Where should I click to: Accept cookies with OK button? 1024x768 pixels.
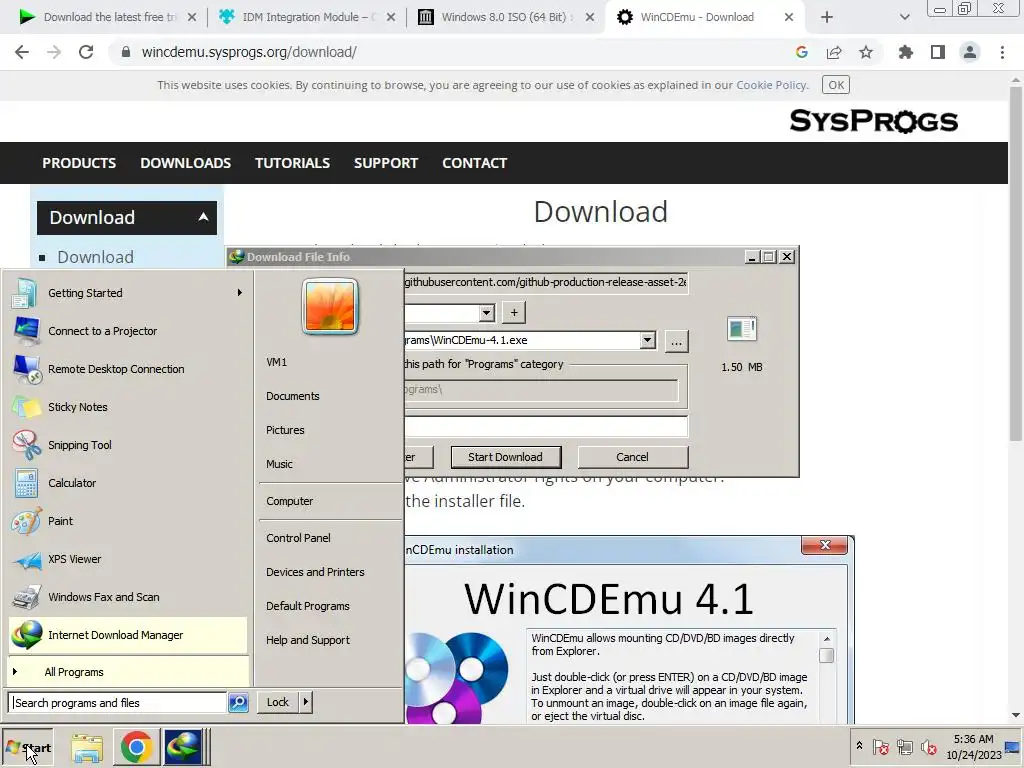836,85
